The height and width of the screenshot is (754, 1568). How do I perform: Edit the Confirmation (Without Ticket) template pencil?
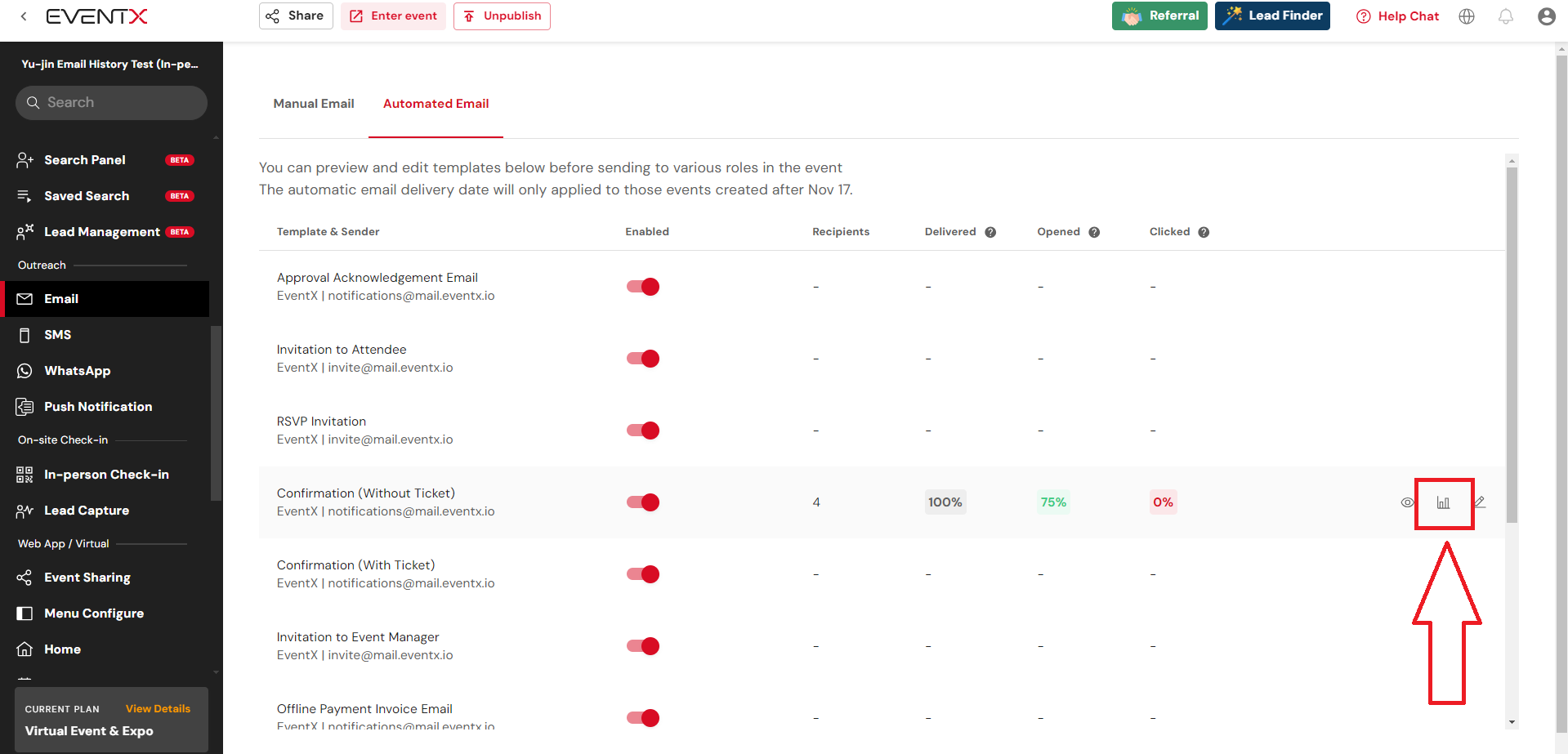pyautogui.click(x=1480, y=502)
